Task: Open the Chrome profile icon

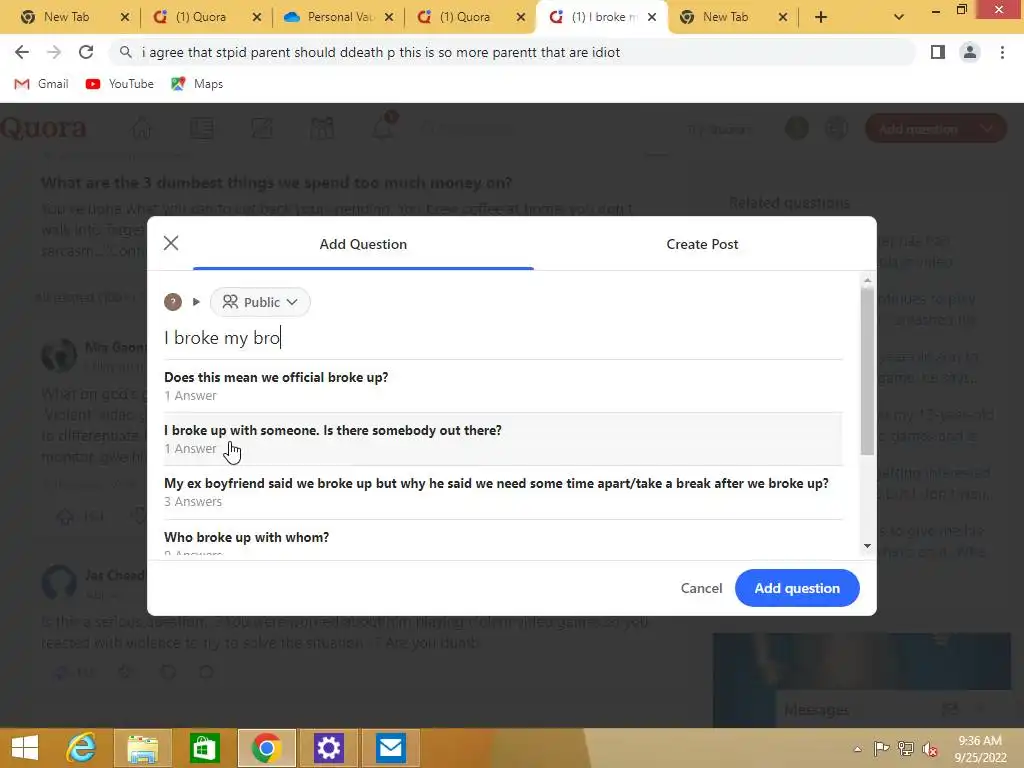Action: (970, 52)
